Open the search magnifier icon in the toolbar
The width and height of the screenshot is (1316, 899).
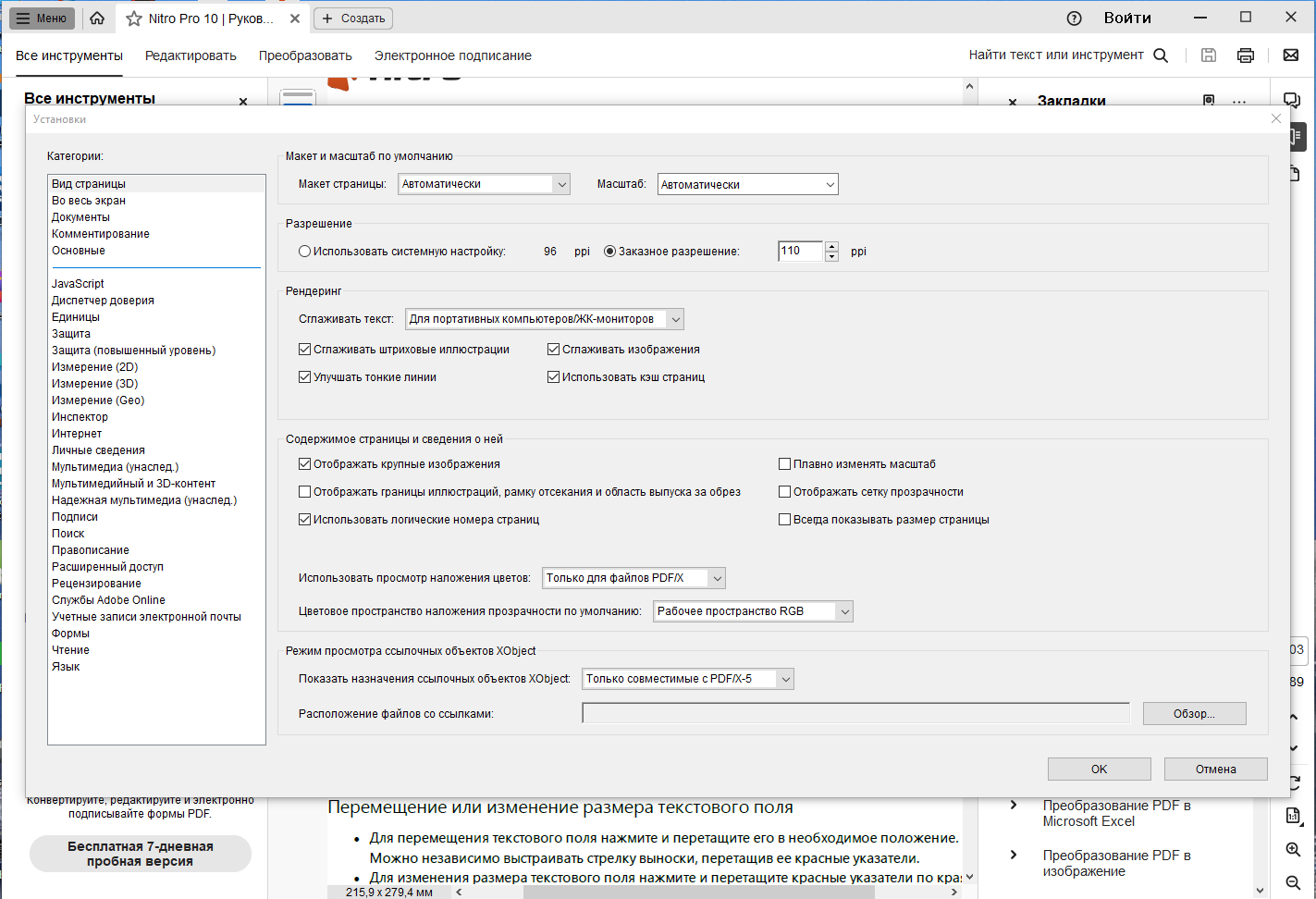1161,55
